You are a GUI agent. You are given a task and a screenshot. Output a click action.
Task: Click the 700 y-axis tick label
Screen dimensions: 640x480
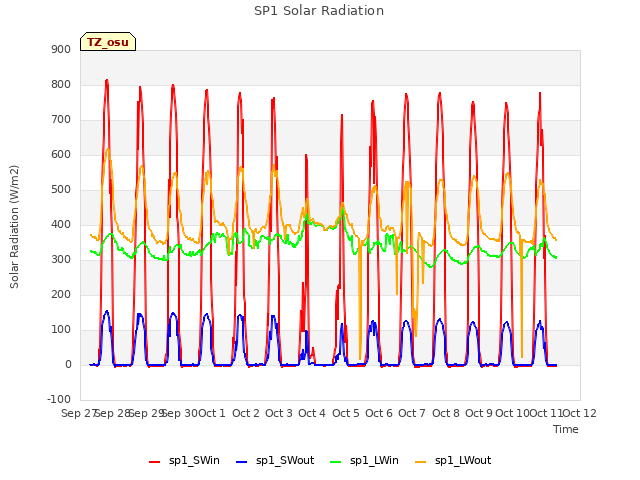61,120
